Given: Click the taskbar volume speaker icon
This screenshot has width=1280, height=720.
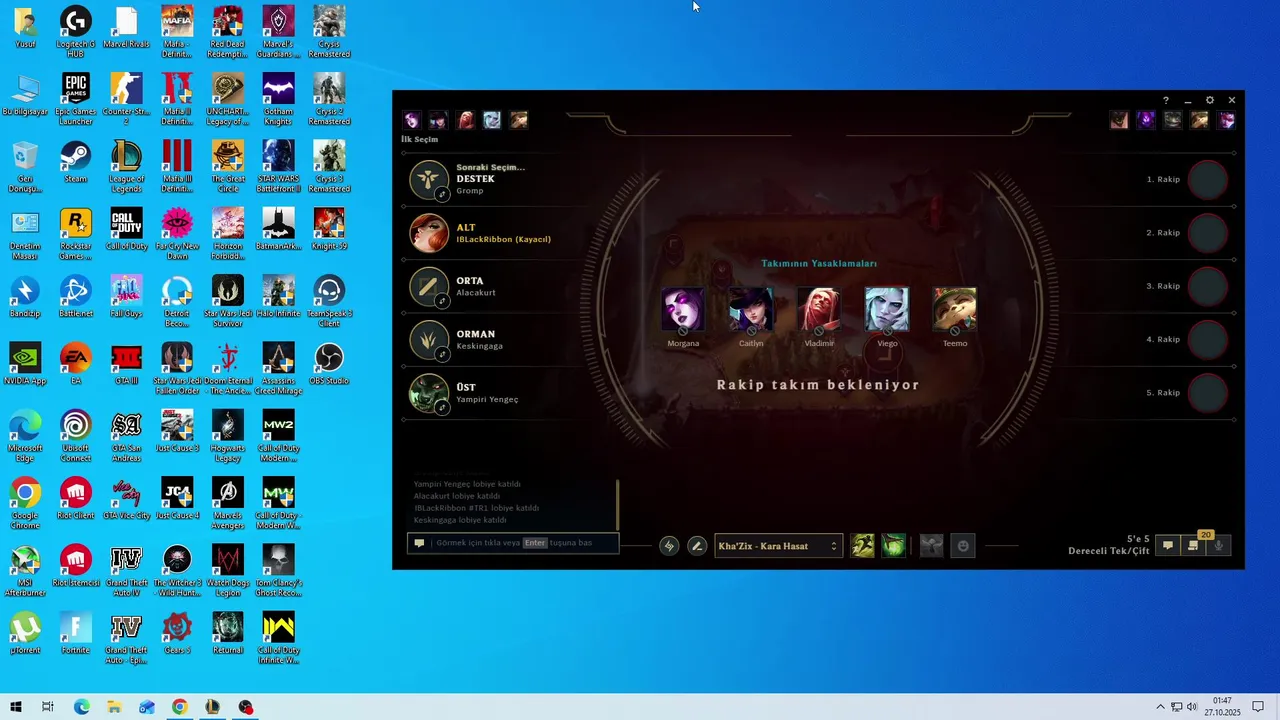Looking at the screenshot, I should [x=1192, y=707].
